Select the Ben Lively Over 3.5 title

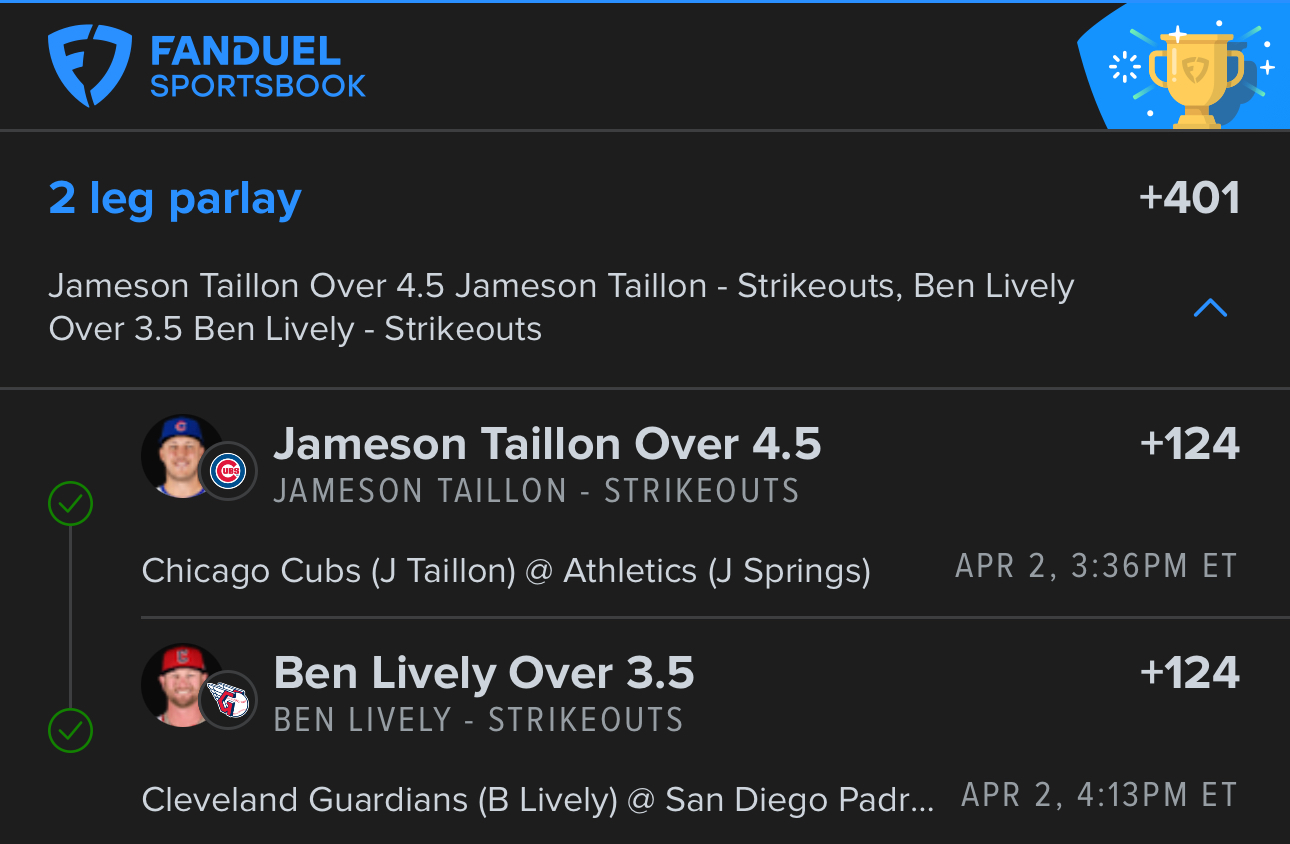pos(484,673)
